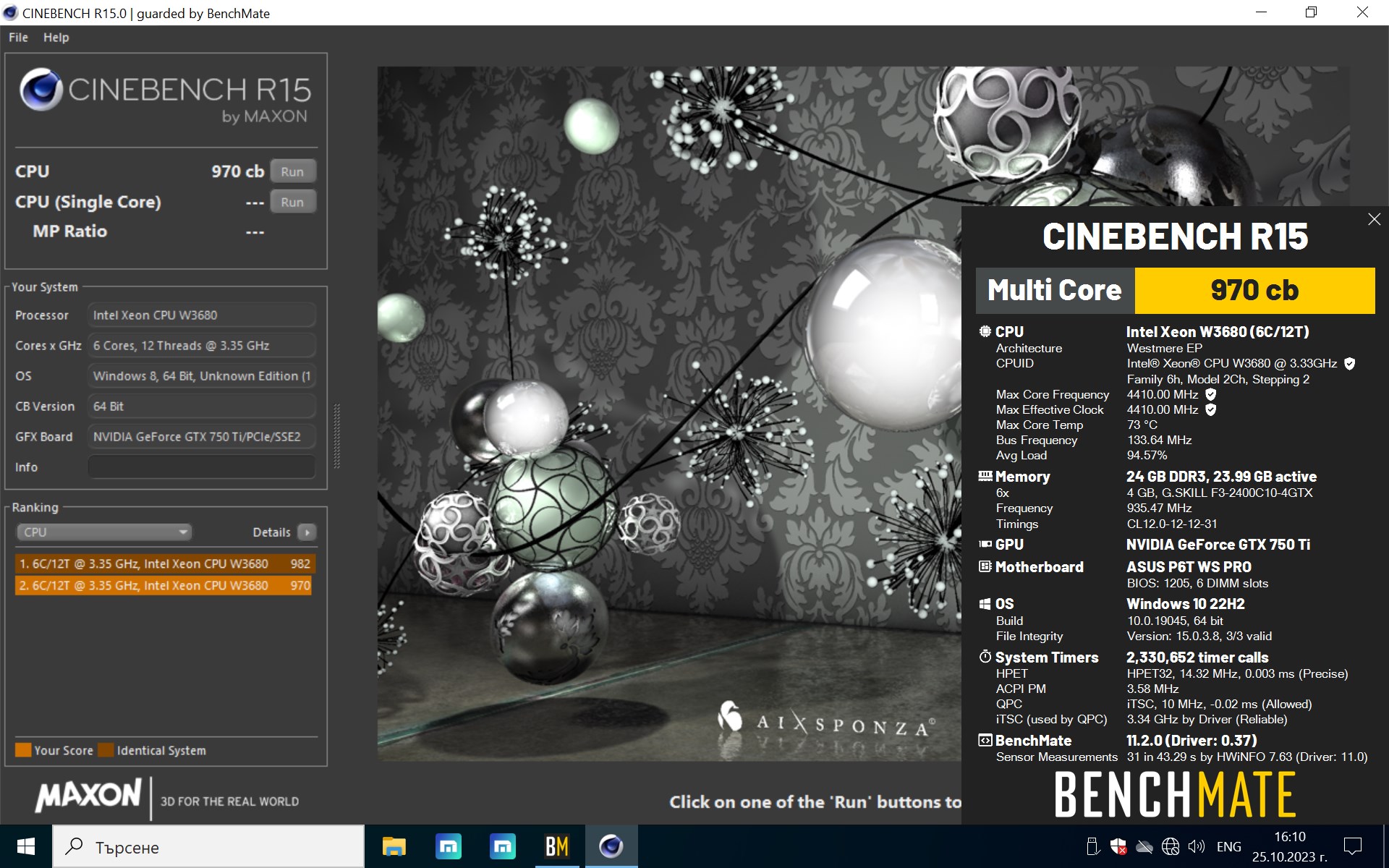Click ASUS P6T WS PRO motherboard text
The image size is (1389, 868).
(1189, 566)
